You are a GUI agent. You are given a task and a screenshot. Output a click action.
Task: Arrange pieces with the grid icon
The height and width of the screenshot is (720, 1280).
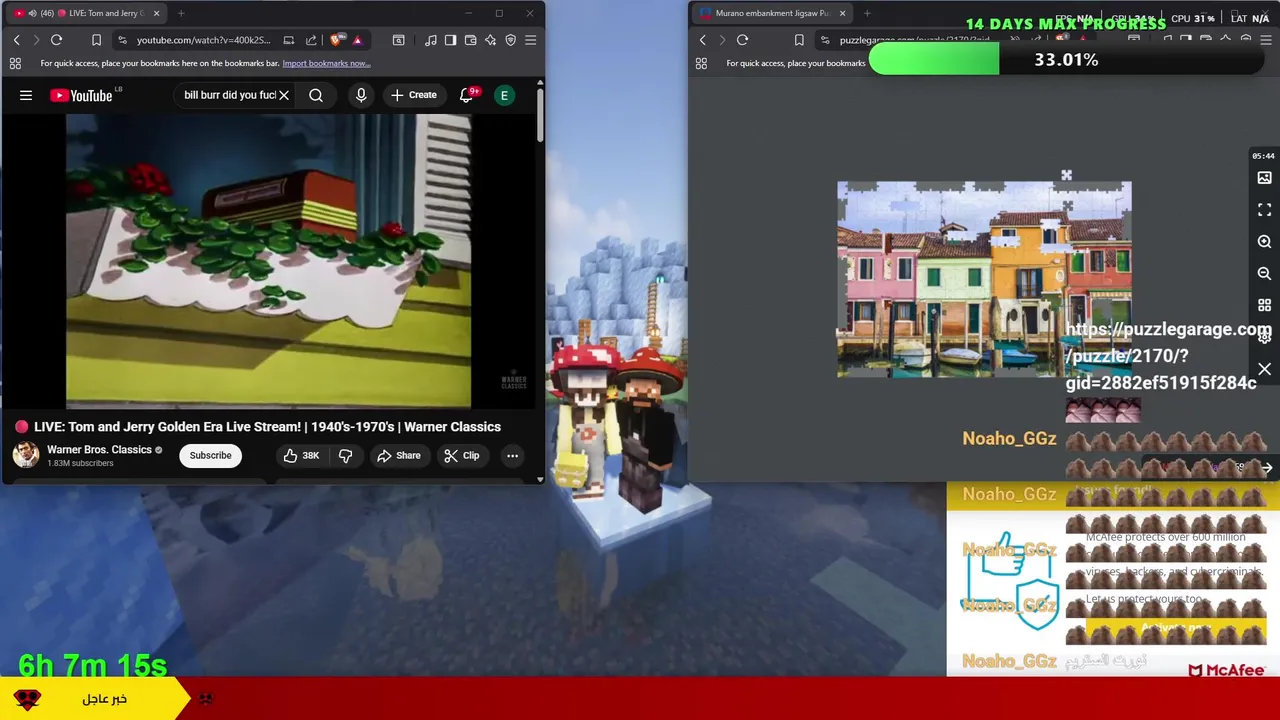pos(1264,305)
